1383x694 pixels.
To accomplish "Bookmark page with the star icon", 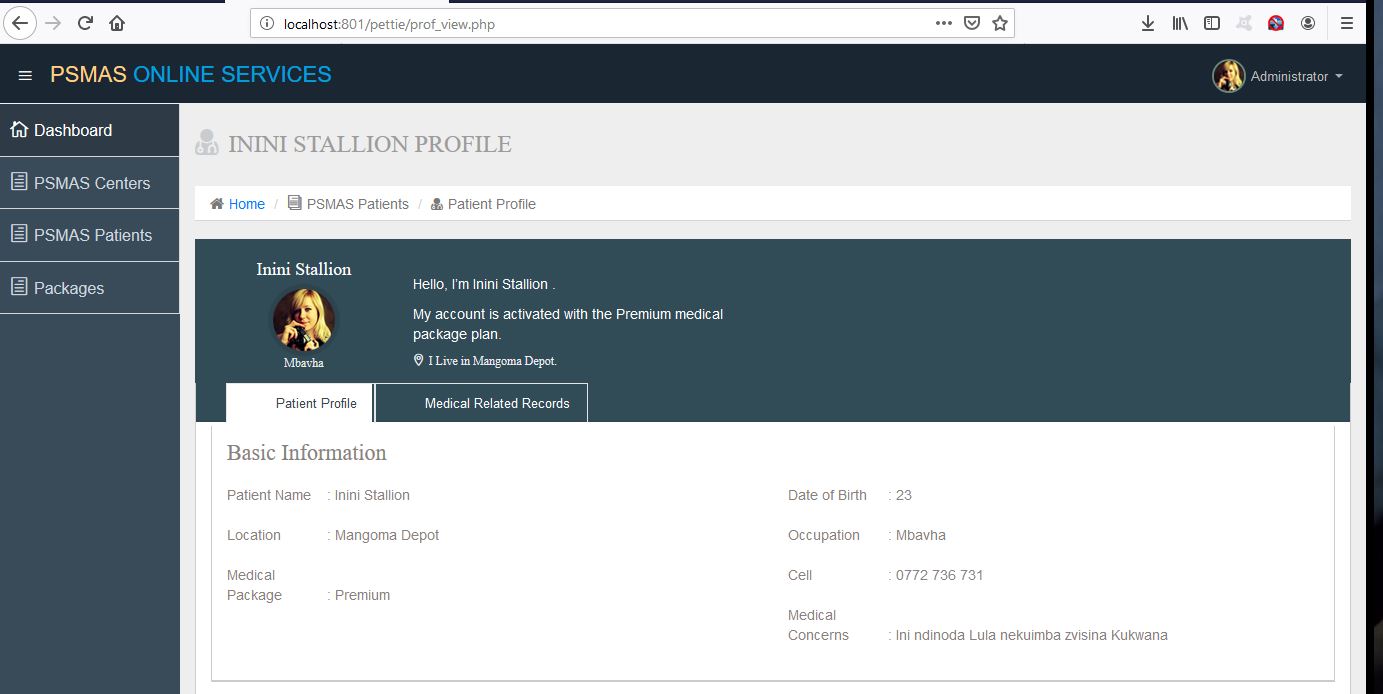I will (x=999, y=23).
